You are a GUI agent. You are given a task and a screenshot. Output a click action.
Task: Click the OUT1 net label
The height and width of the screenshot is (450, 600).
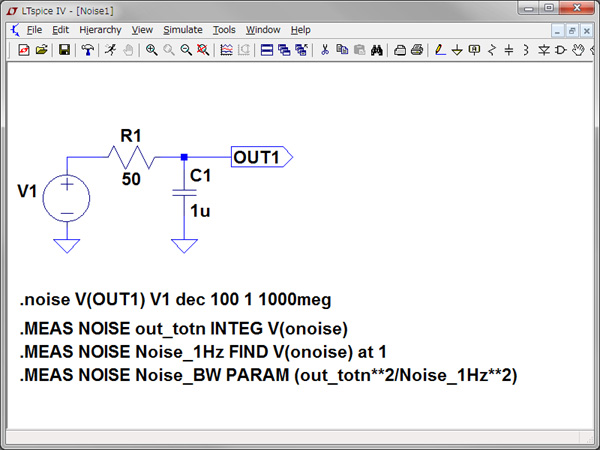tap(258, 157)
